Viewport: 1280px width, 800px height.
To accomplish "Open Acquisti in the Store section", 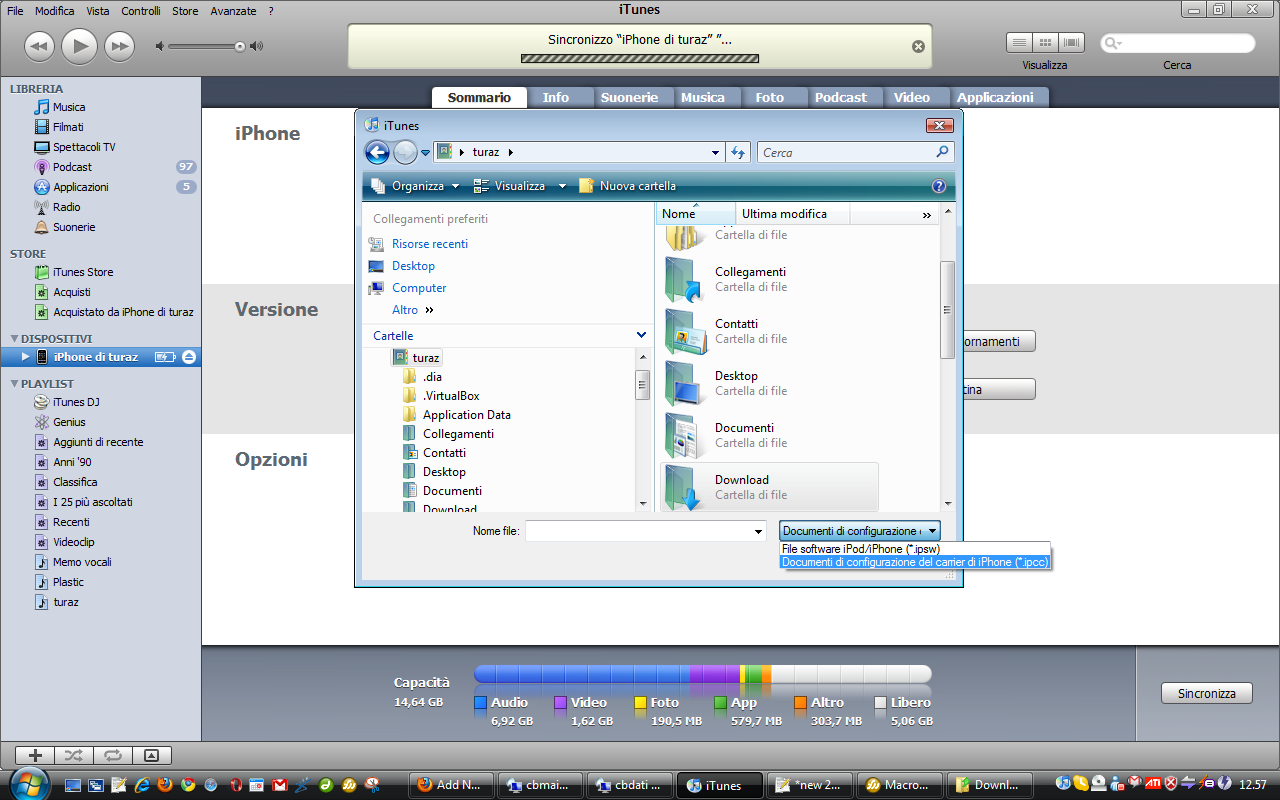I will (72, 292).
